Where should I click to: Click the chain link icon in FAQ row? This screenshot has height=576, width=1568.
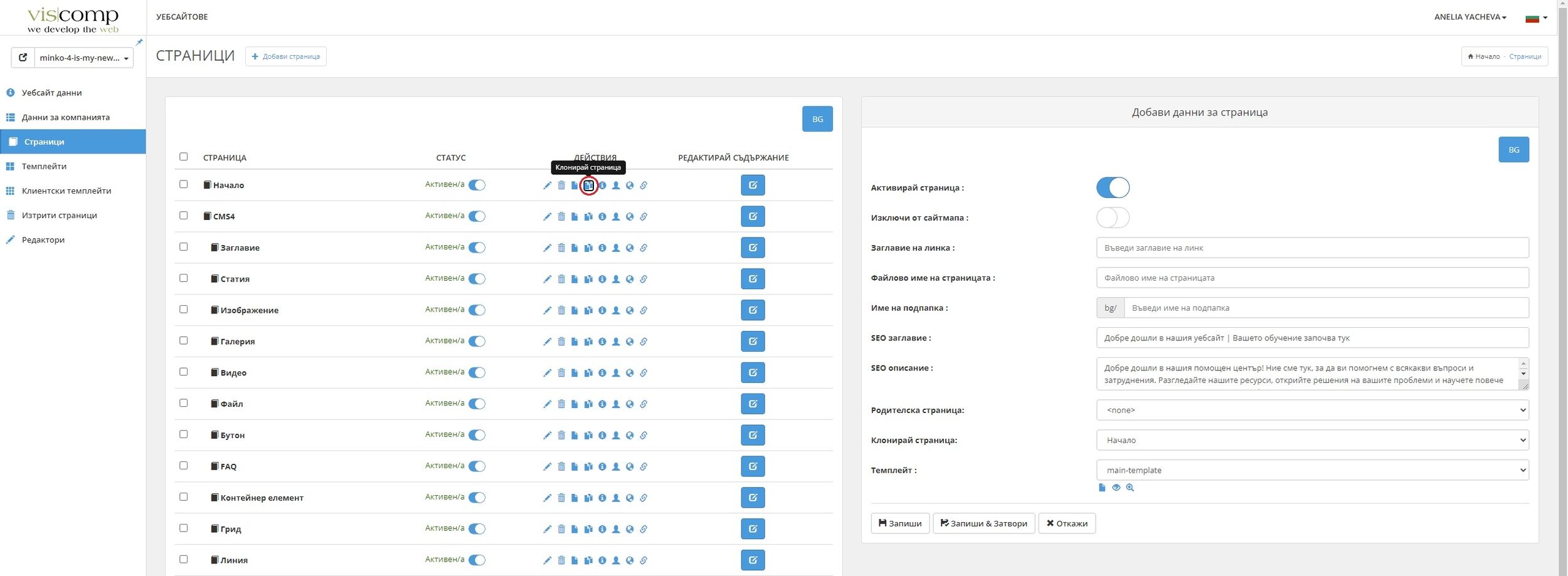click(644, 467)
